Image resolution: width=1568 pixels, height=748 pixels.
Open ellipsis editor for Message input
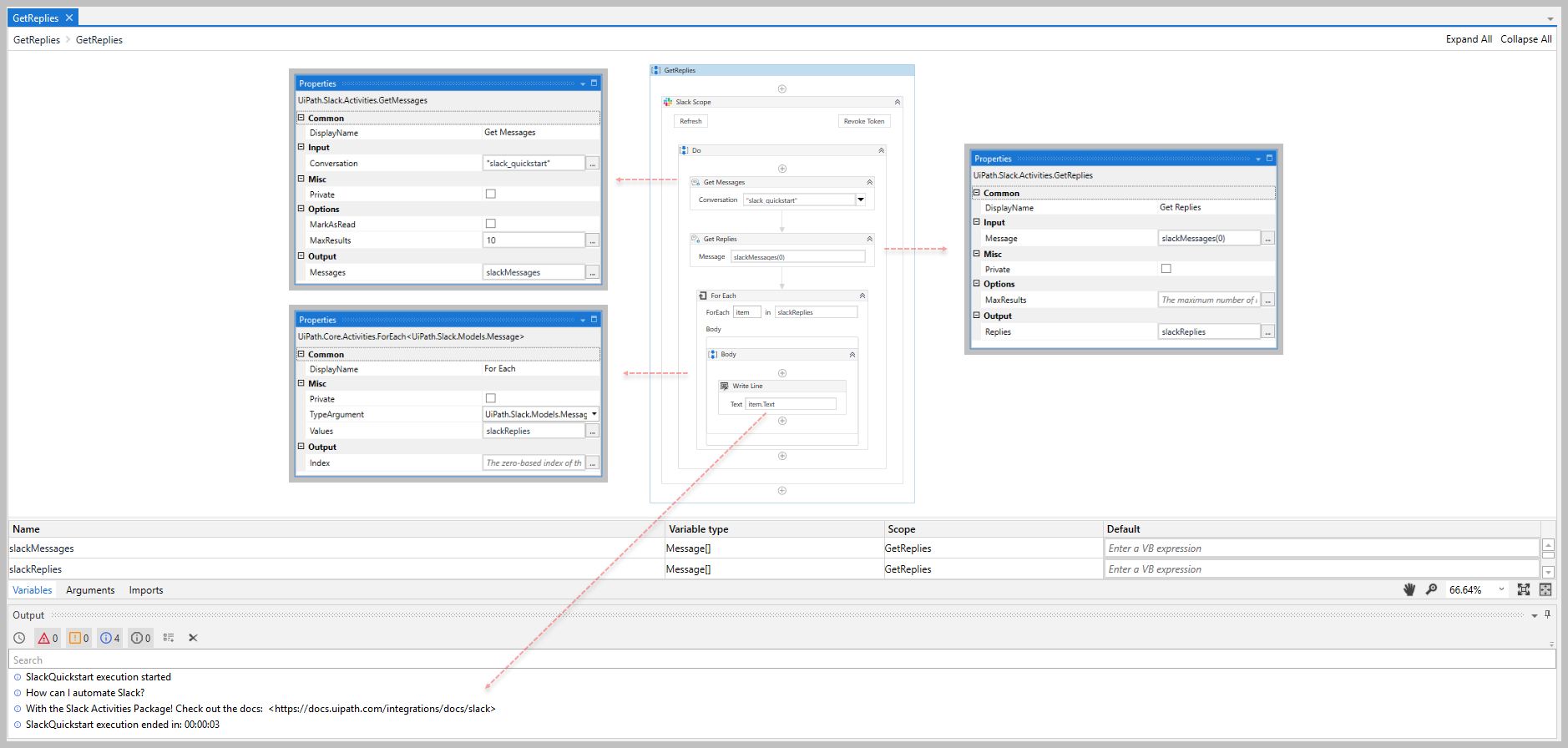1268,239
